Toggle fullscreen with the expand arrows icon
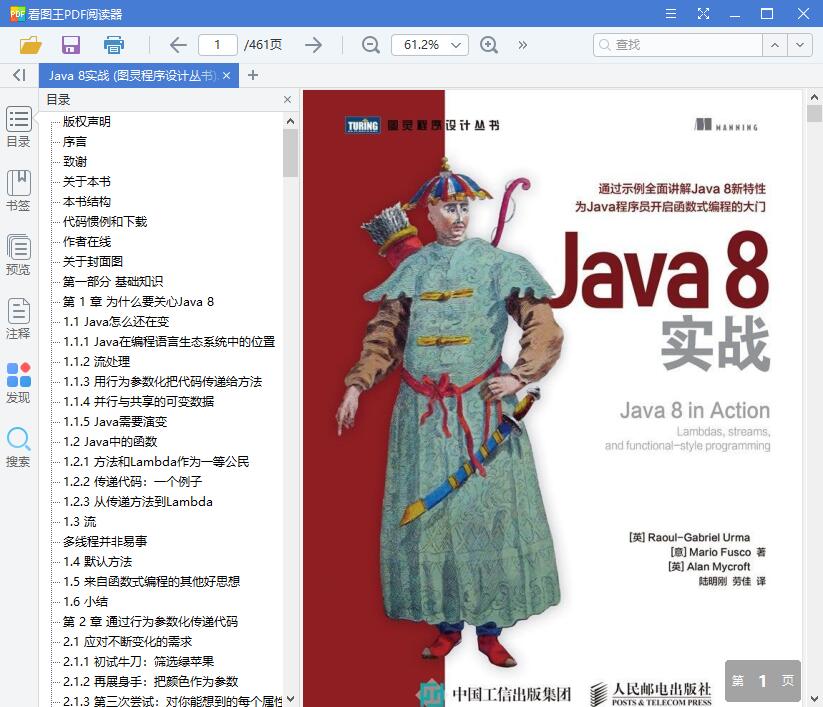This screenshot has width=823, height=707. tap(703, 14)
